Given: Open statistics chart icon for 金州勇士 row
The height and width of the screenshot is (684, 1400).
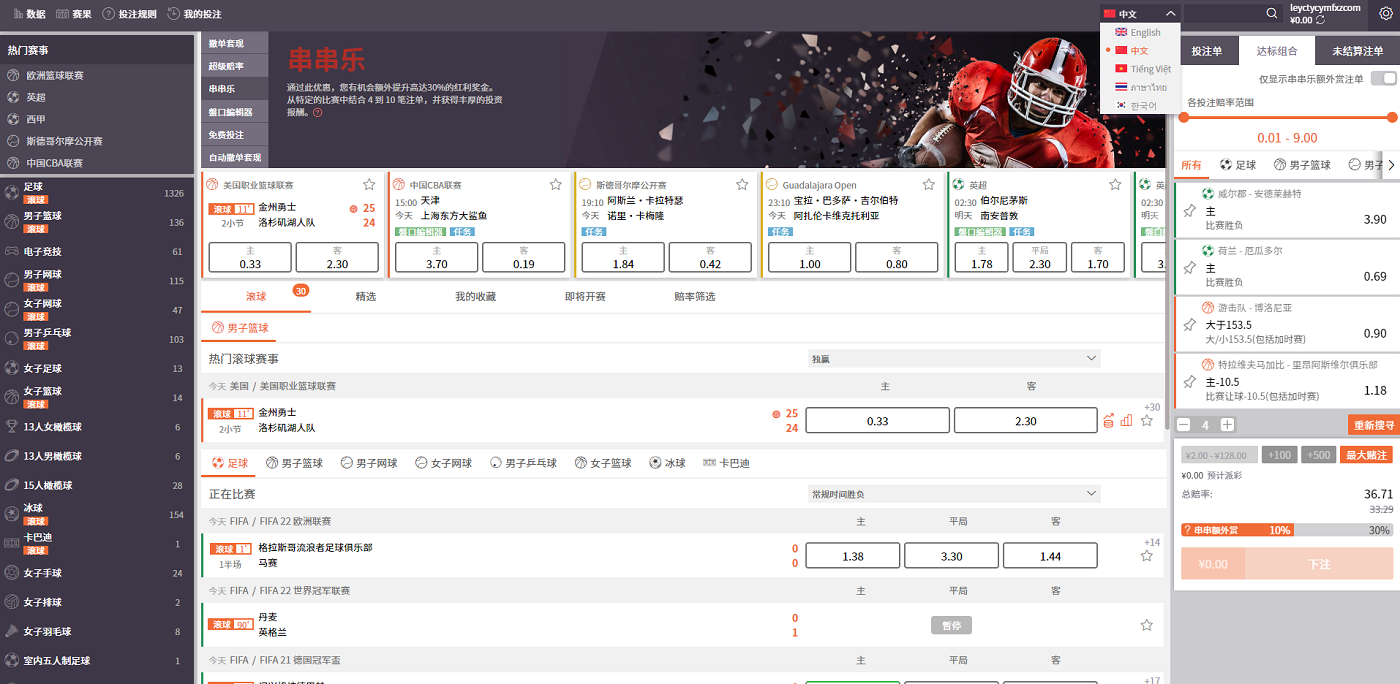Looking at the screenshot, I should (x=1127, y=421).
